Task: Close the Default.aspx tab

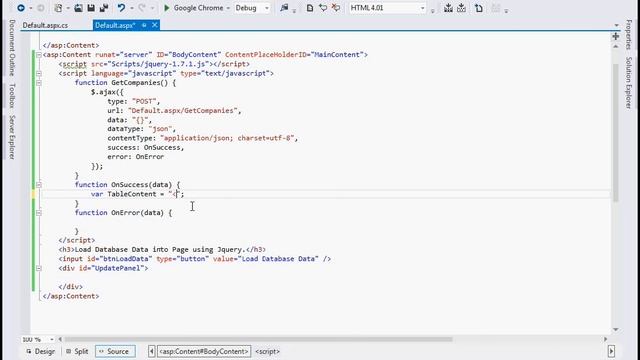Action: tap(155, 25)
